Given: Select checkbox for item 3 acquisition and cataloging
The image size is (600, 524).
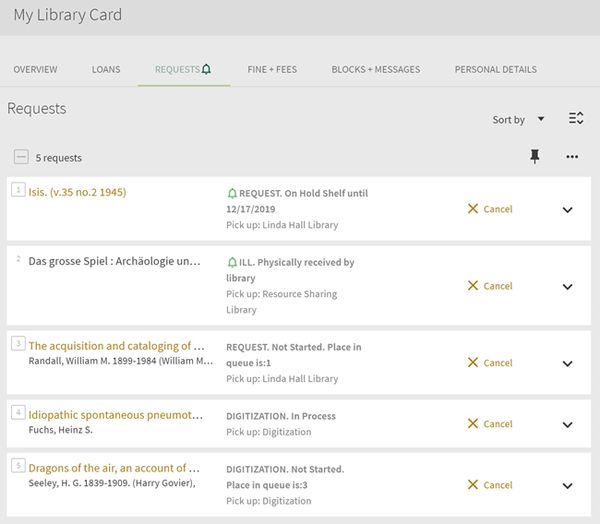Looking at the screenshot, I should pos(18,343).
